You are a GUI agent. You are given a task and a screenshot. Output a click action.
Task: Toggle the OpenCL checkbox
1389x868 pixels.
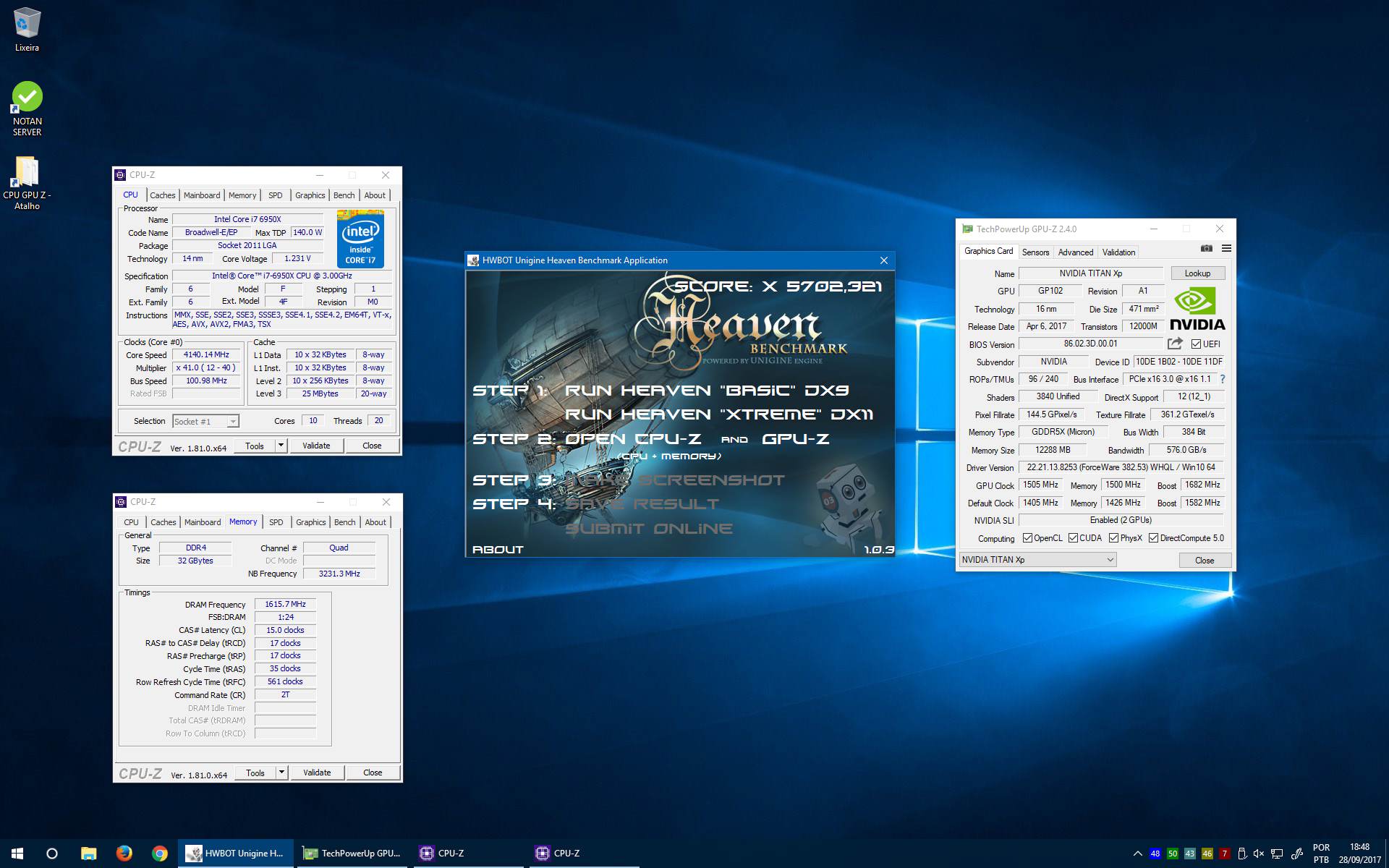tap(1027, 538)
